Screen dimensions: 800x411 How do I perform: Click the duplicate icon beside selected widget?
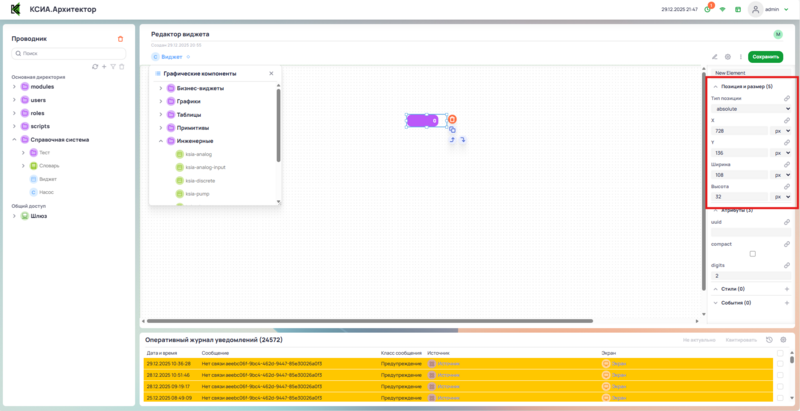tap(452, 130)
